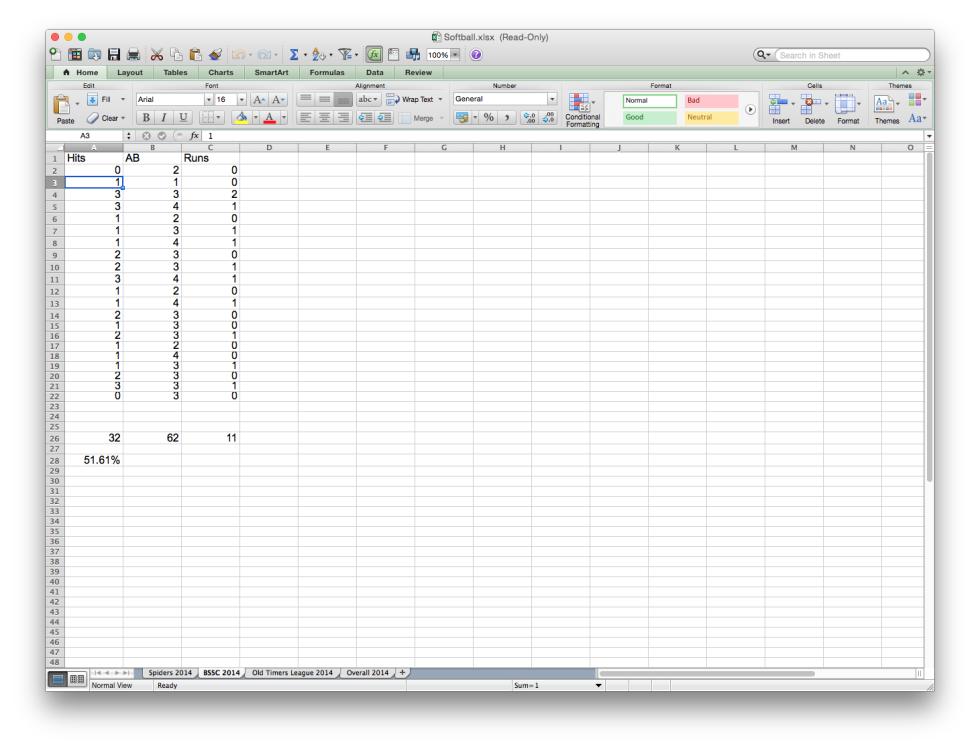Select the Format Painter brush
980x753 pixels.
click(215, 55)
